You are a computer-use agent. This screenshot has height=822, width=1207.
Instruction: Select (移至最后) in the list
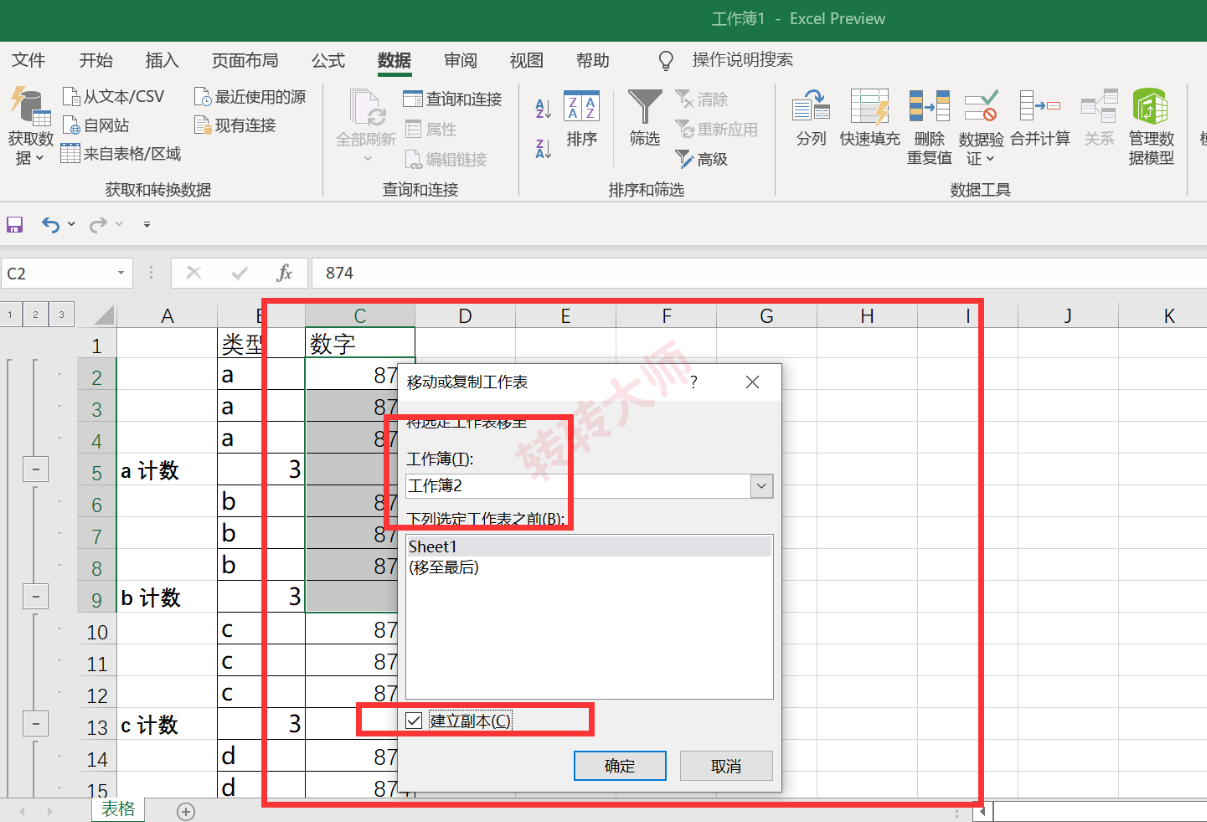point(589,568)
